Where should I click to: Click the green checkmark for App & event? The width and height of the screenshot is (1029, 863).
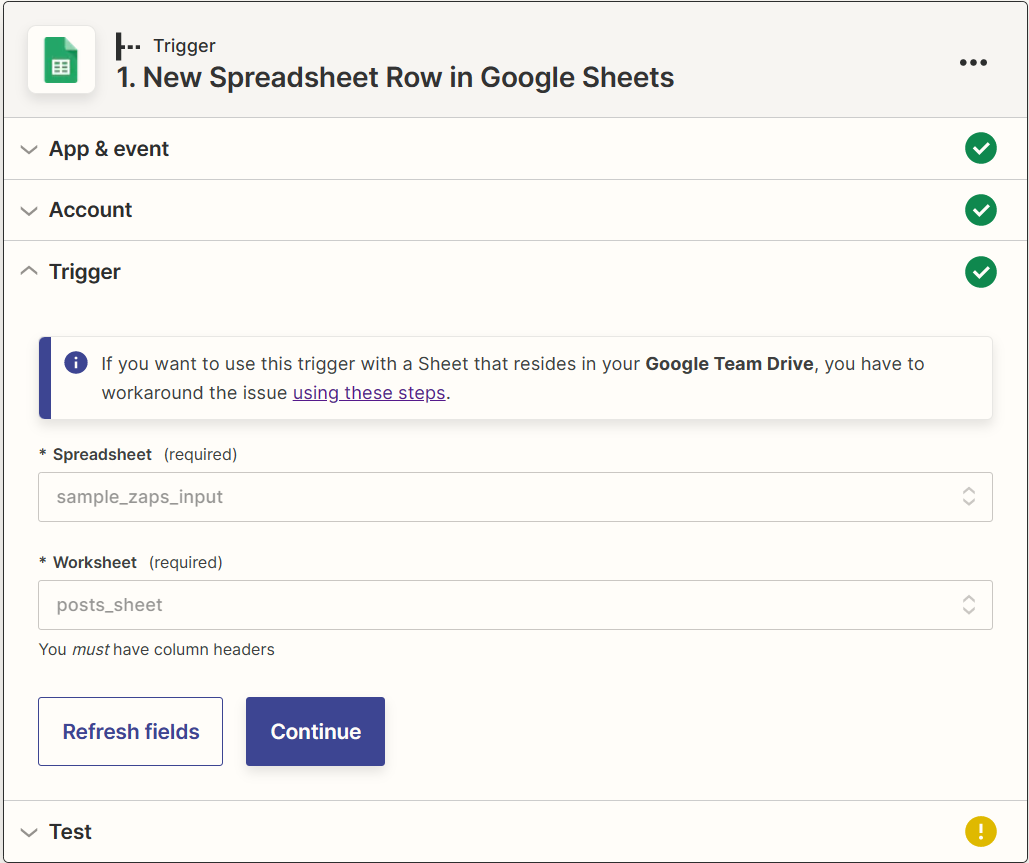point(980,149)
